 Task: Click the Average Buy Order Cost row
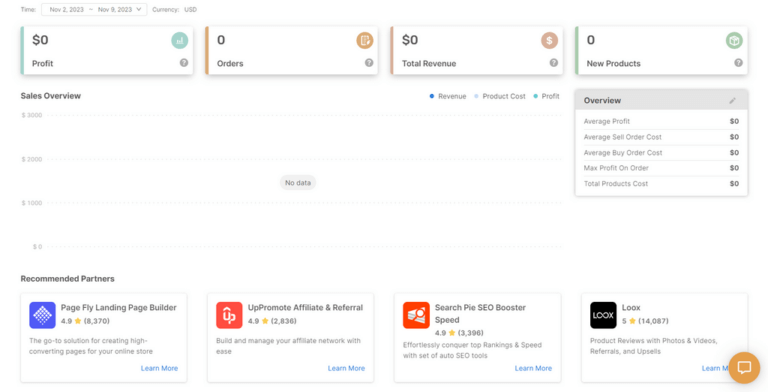(x=661, y=153)
